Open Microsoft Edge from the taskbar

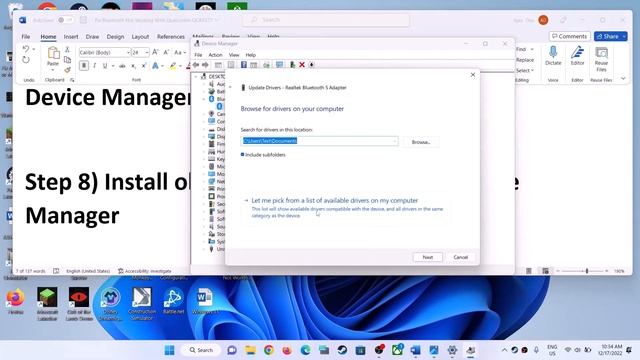305,350
